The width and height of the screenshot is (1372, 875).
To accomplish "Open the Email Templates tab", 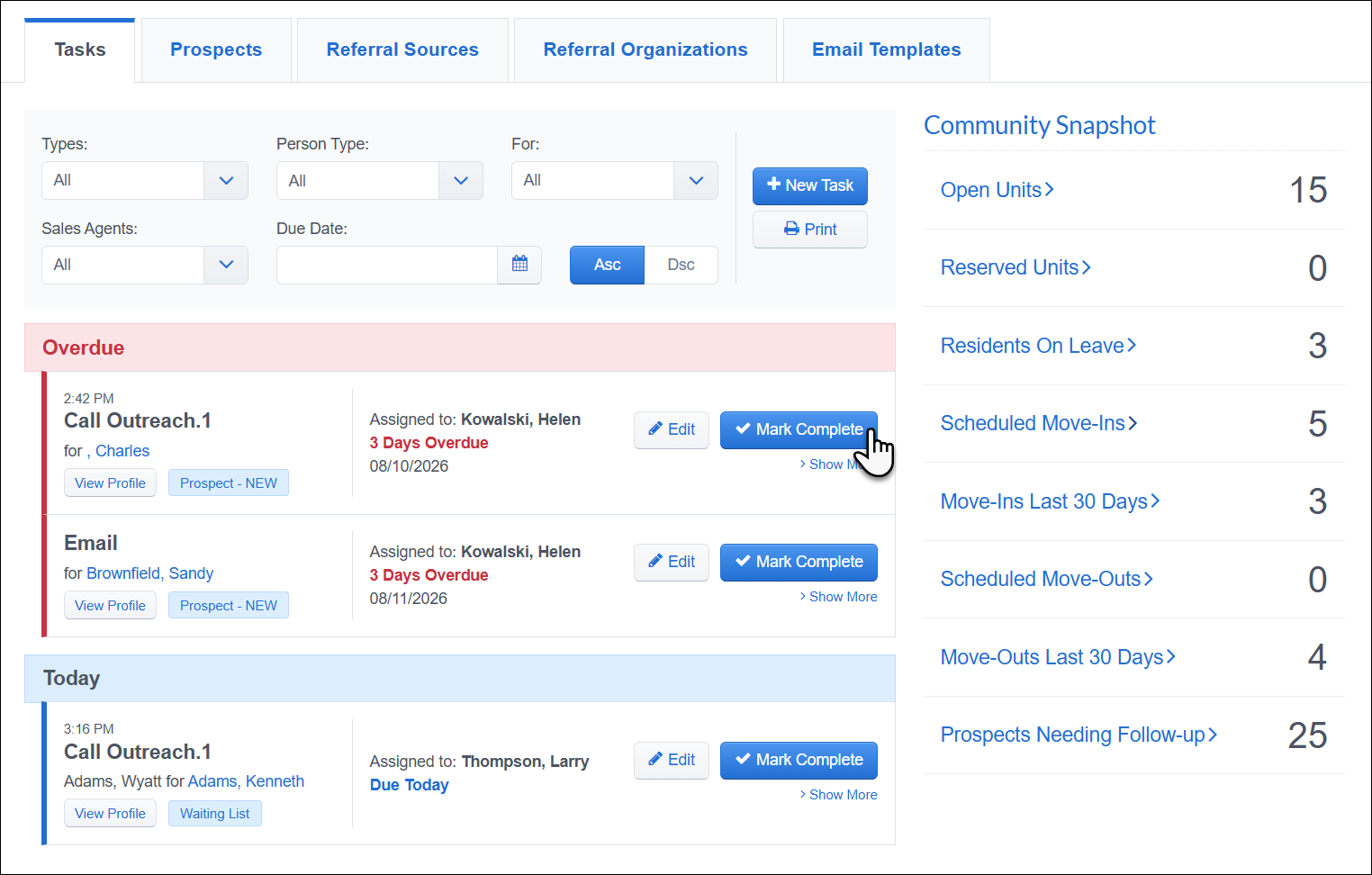I will [x=887, y=50].
